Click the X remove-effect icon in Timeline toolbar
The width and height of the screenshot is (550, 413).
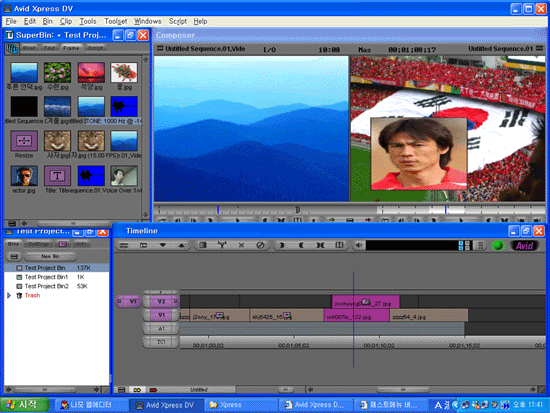tap(241, 245)
